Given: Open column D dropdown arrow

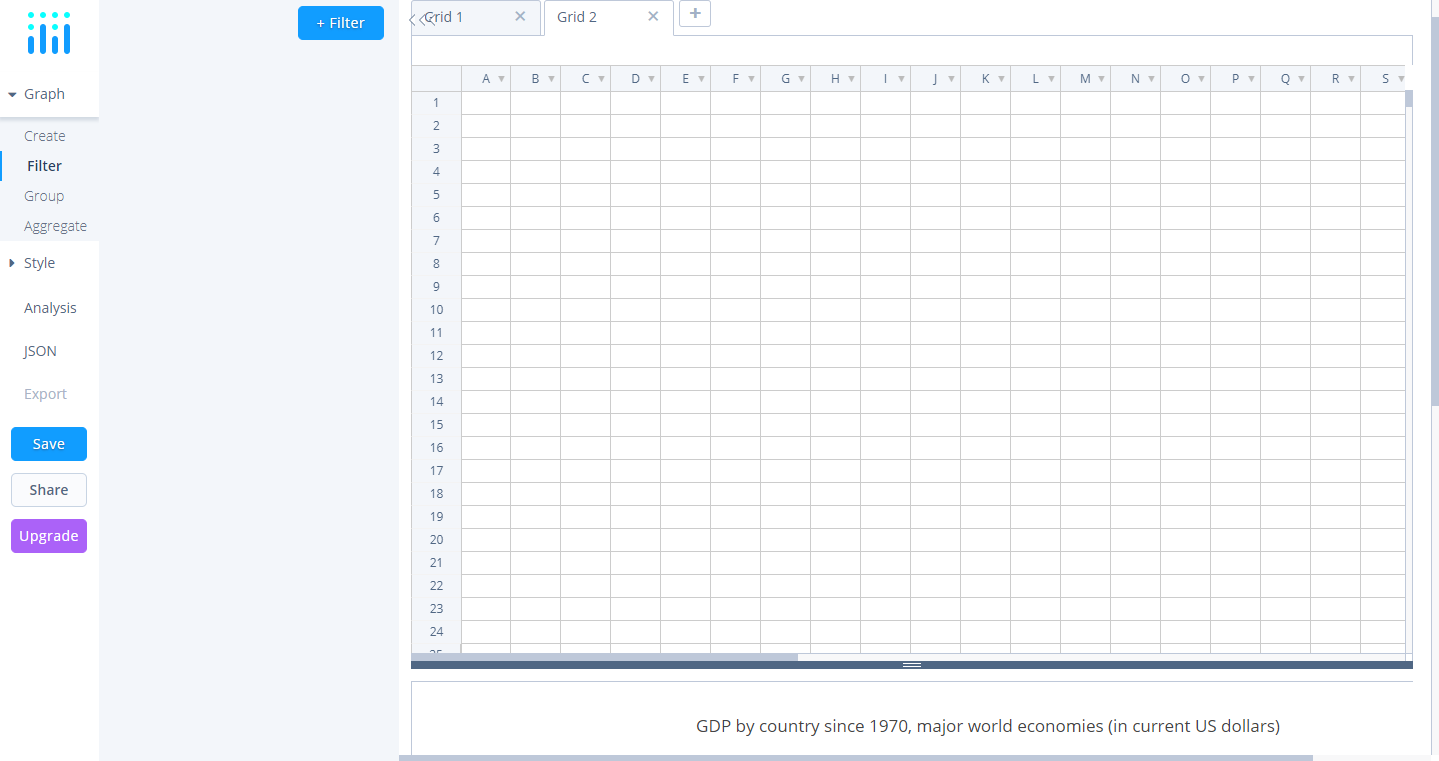Looking at the screenshot, I should point(651,79).
